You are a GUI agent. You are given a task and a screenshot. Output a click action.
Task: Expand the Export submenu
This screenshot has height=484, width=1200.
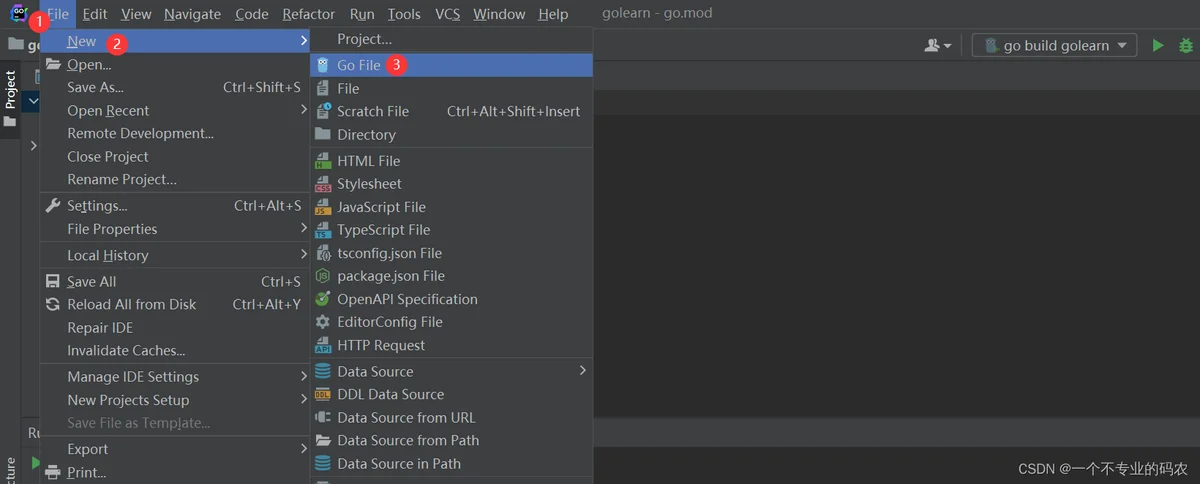click(173, 449)
